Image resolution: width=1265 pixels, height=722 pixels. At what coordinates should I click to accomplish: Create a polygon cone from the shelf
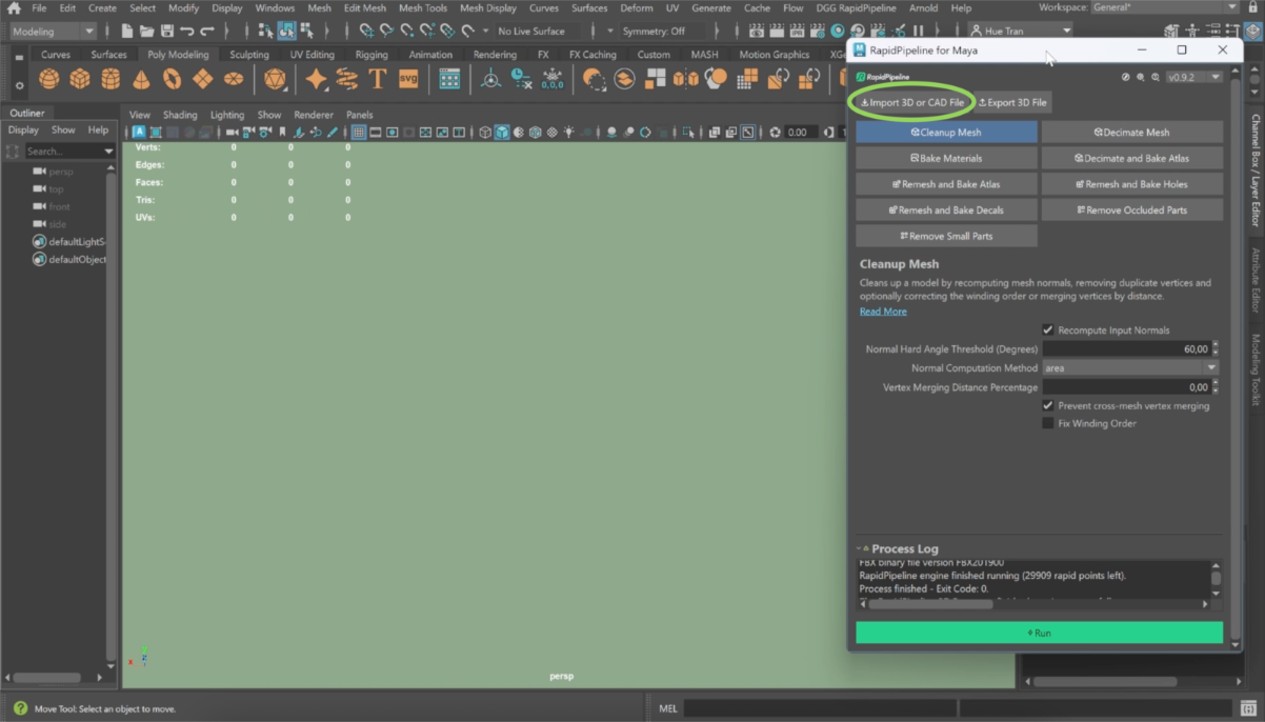point(142,79)
